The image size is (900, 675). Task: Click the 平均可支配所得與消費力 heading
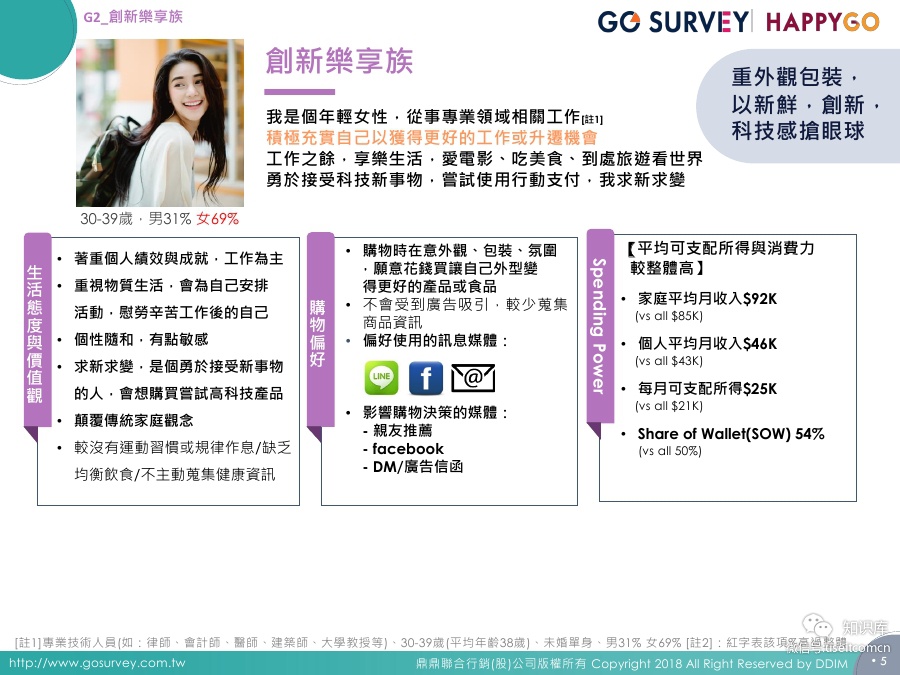(x=721, y=258)
